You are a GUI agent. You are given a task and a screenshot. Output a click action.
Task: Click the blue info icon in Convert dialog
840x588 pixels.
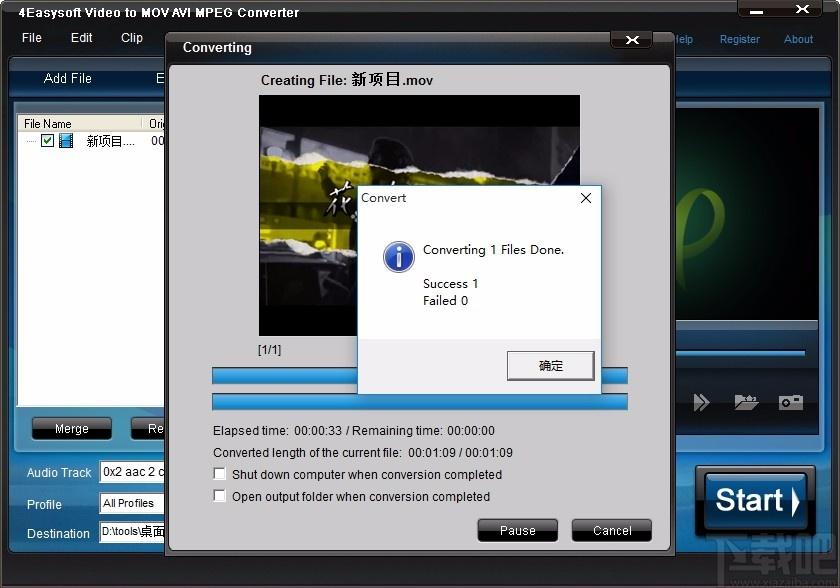tap(399, 257)
